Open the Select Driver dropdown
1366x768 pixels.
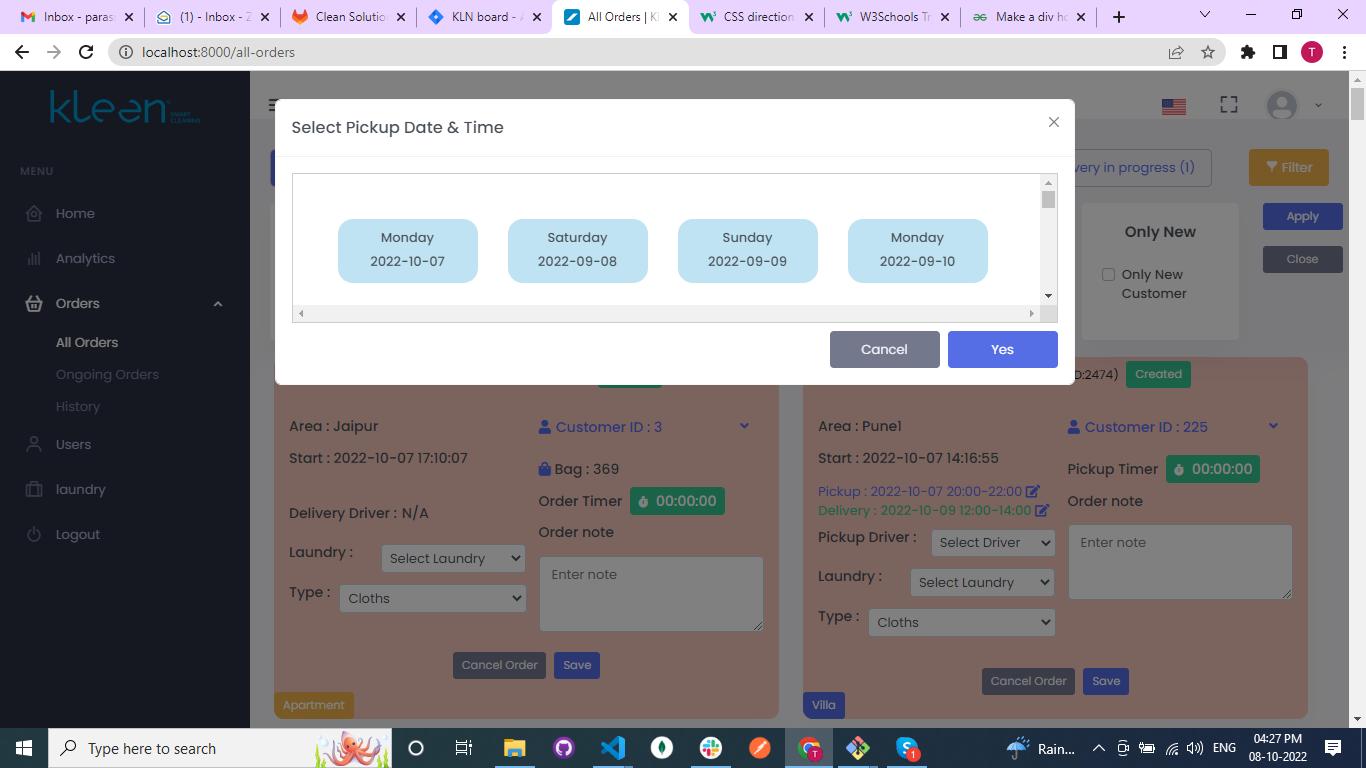click(x=993, y=543)
